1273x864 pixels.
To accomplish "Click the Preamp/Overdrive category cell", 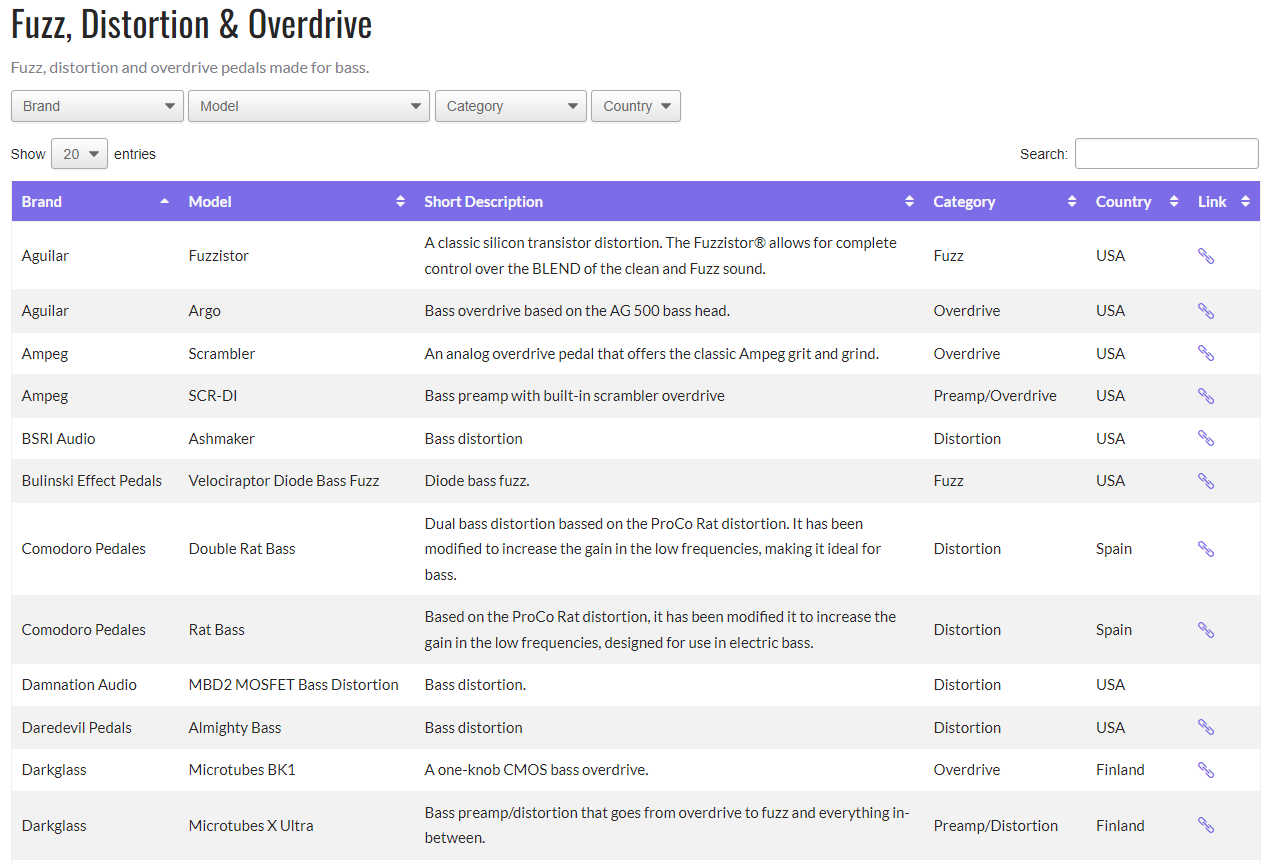I will coord(995,396).
